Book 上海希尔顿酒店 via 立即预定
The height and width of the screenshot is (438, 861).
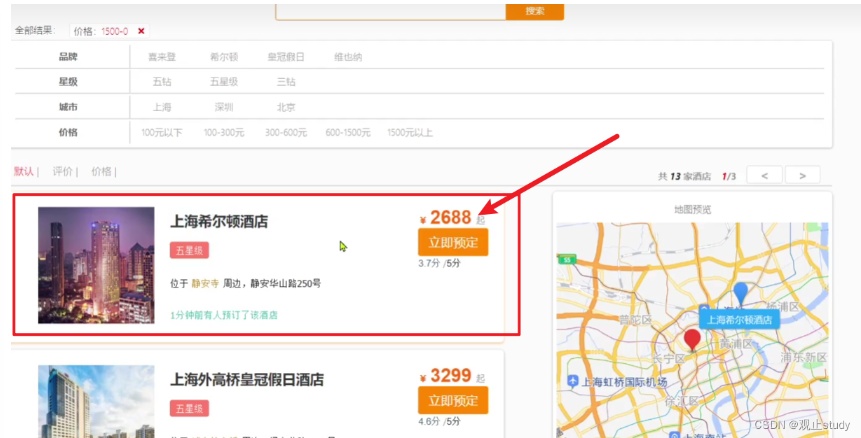tap(453, 243)
